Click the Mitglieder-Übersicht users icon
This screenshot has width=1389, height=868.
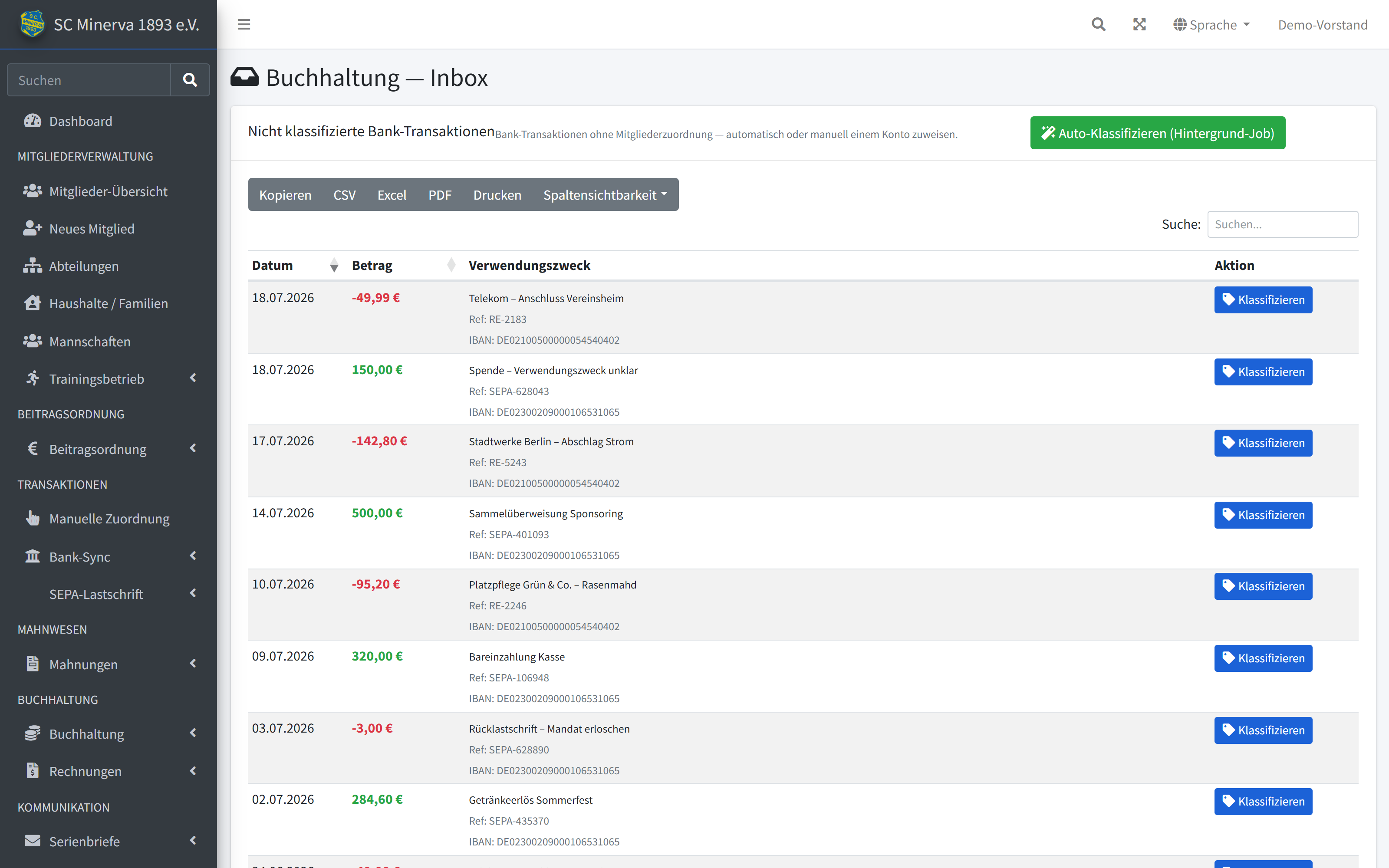(x=33, y=191)
